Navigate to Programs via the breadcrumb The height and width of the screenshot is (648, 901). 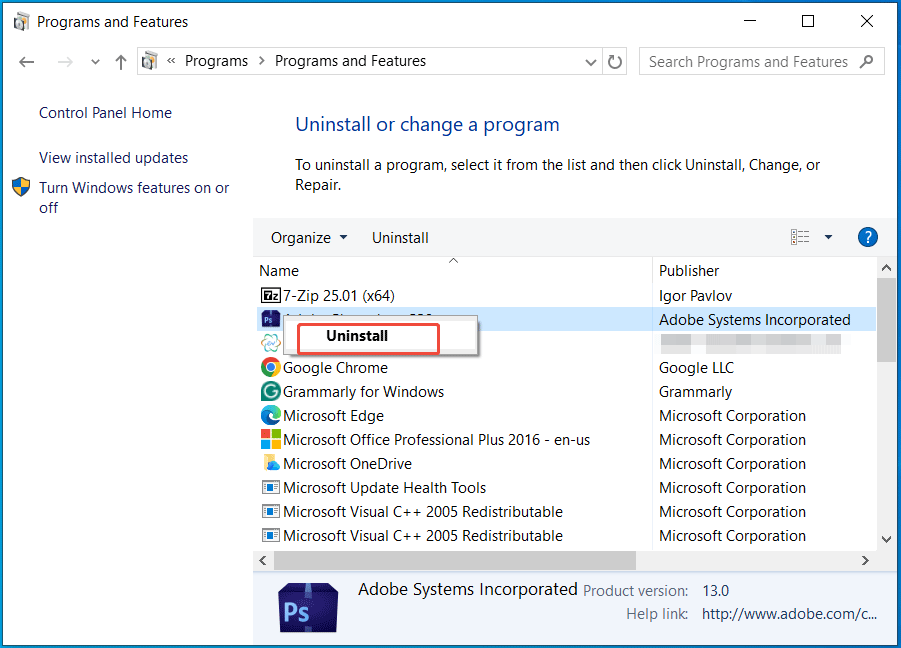coord(216,61)
